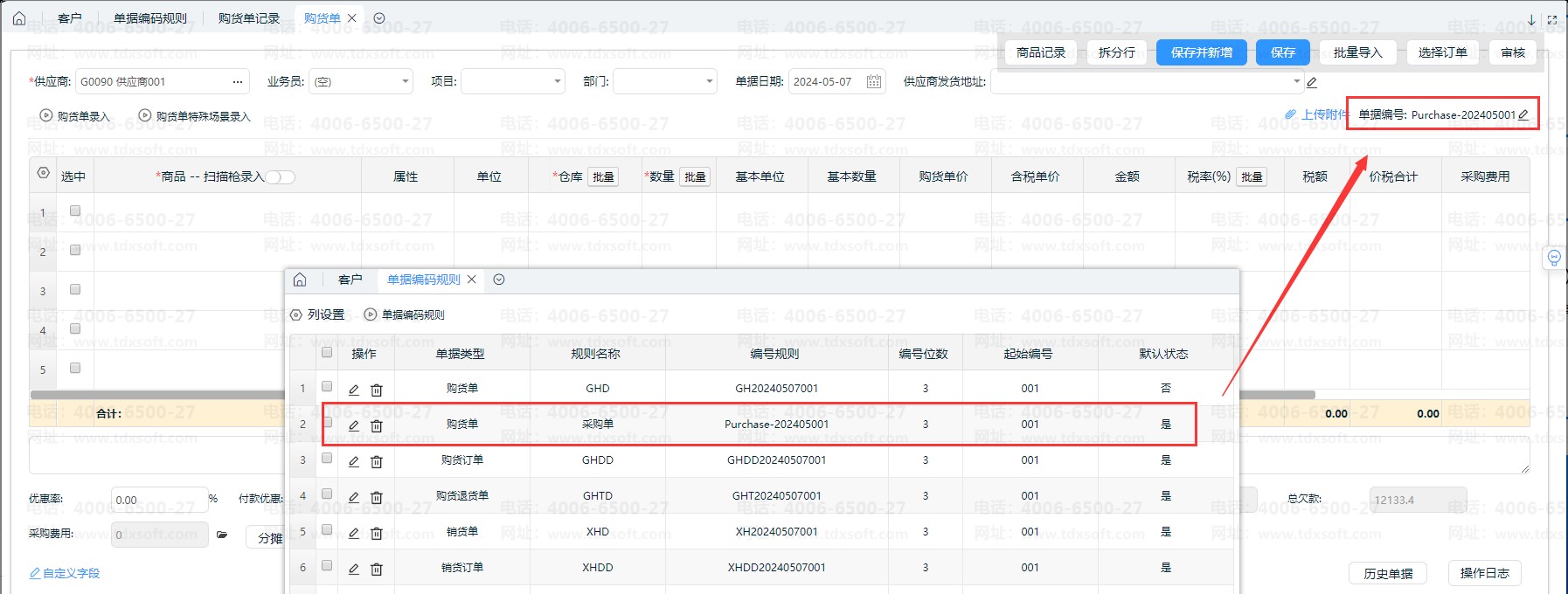Screen dimensions: 1568x594
Task: Edit the XHD rule row
Action: [354, 533]
